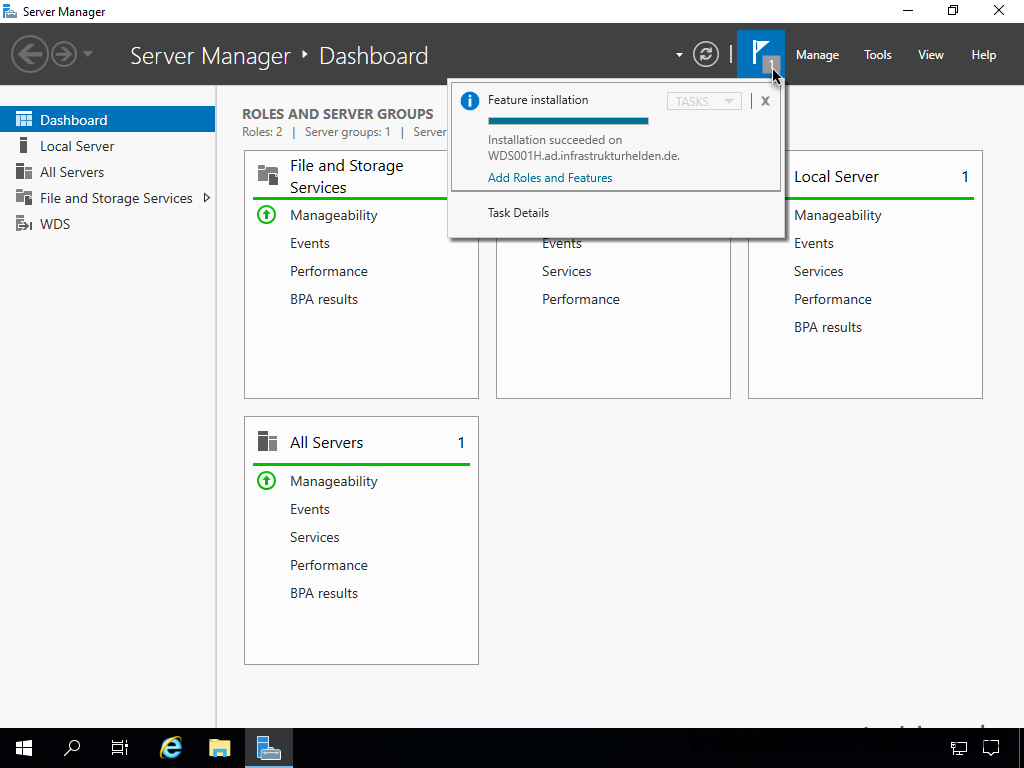
Task: Open File Explorer from the taskbar
Action: (x=219, y=748)
